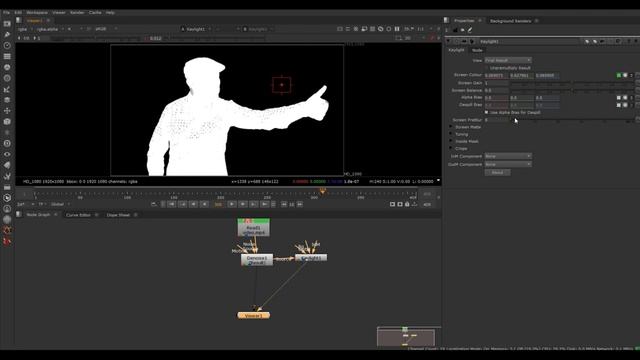Switch to the Dope Sheet tab

point(118,215)
